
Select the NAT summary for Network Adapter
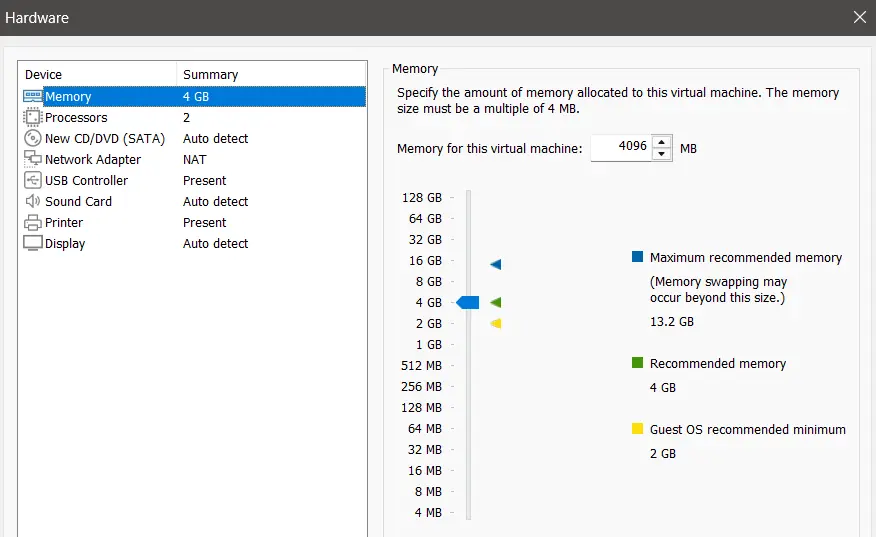coord(195,160)
